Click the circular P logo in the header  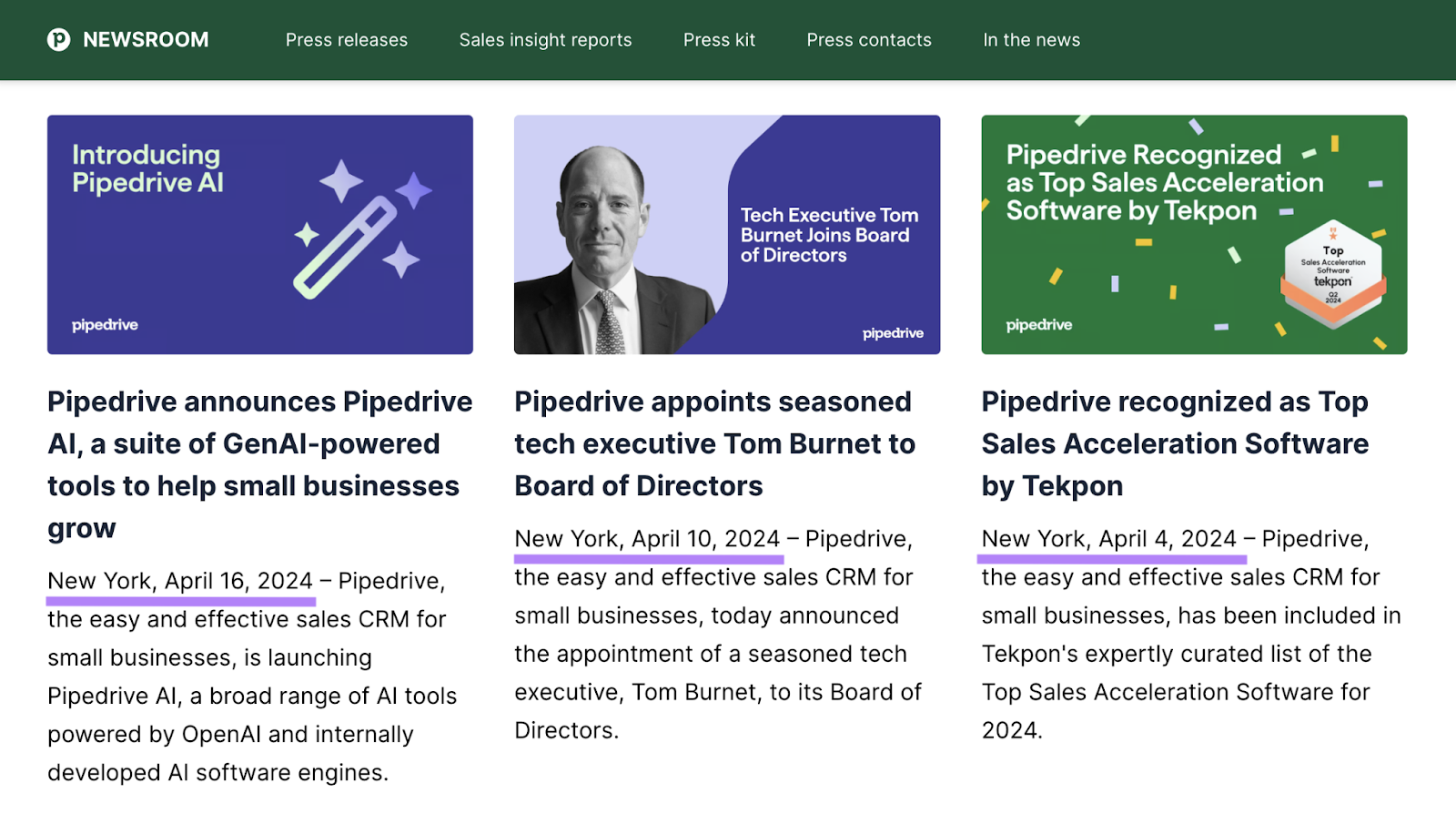point(57,39)
